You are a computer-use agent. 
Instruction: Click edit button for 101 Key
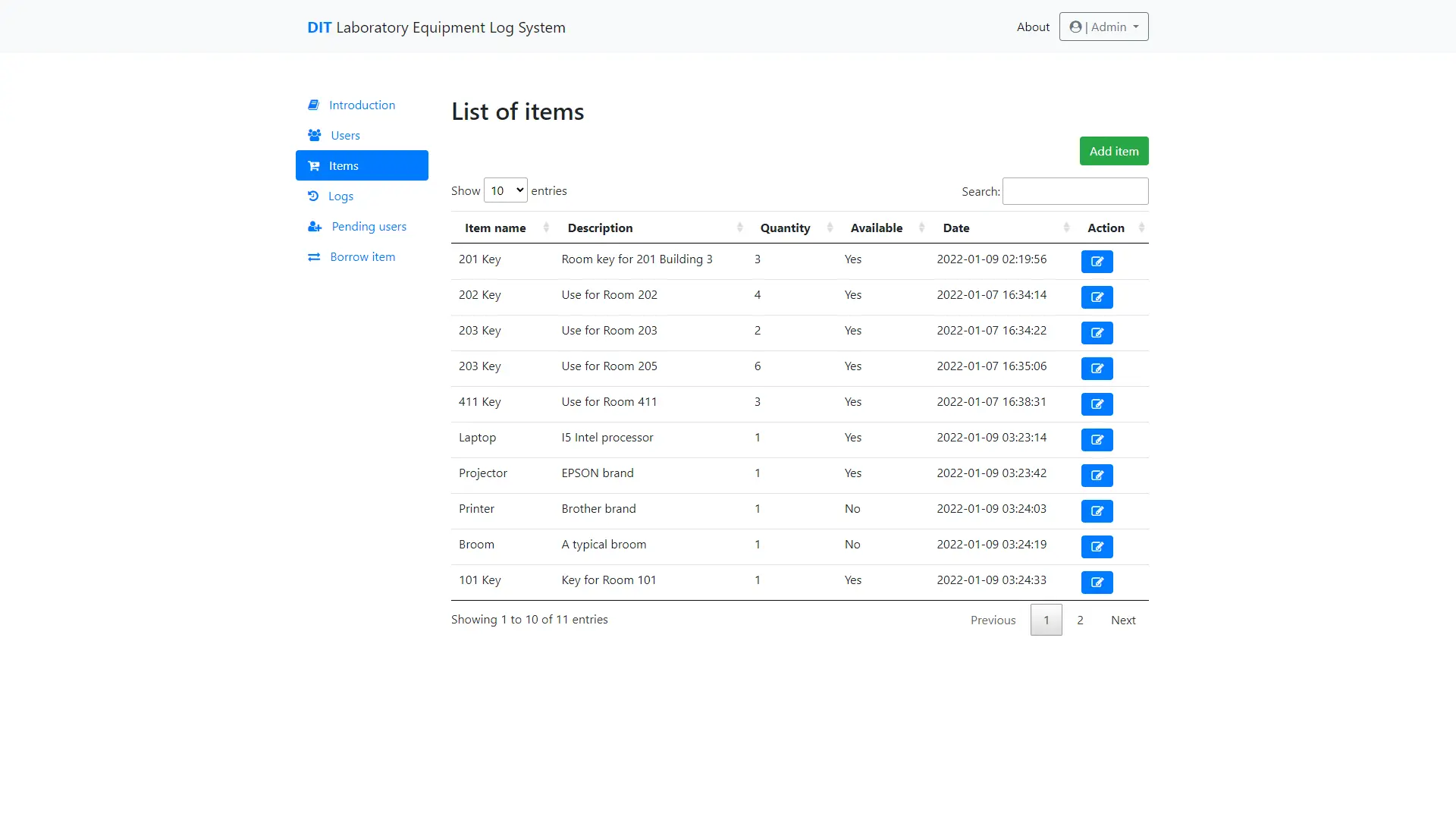point(1097,583)
